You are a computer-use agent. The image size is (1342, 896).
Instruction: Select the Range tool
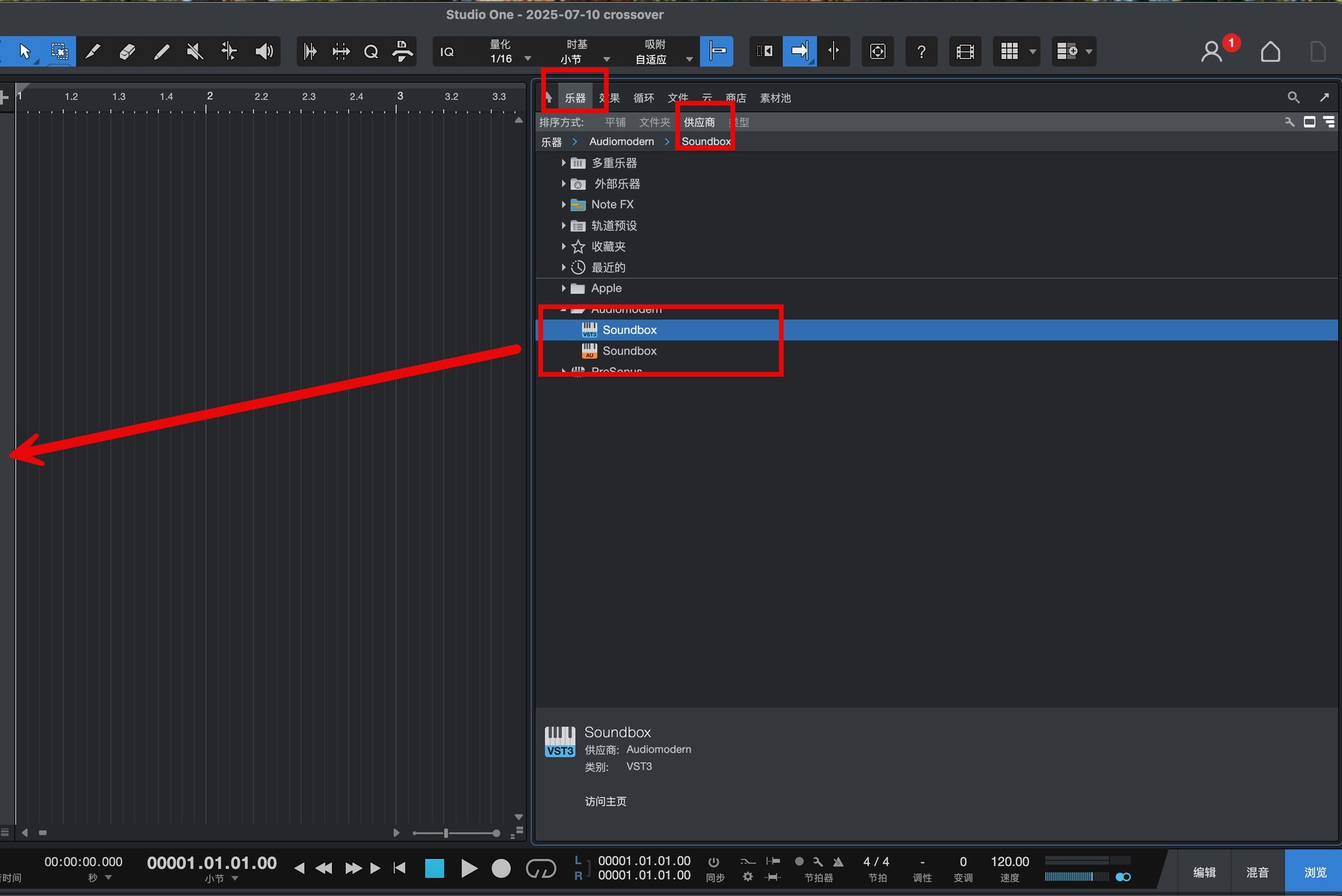60,51
